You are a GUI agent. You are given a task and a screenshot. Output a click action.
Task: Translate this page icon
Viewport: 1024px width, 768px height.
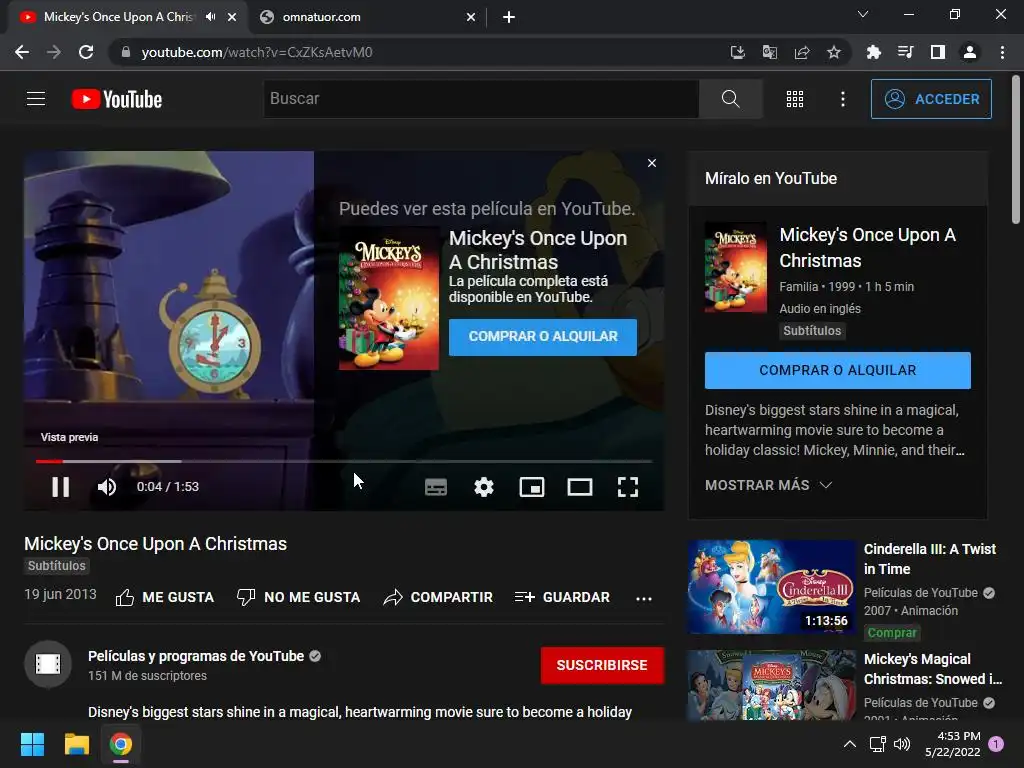(x=769, y=52)
